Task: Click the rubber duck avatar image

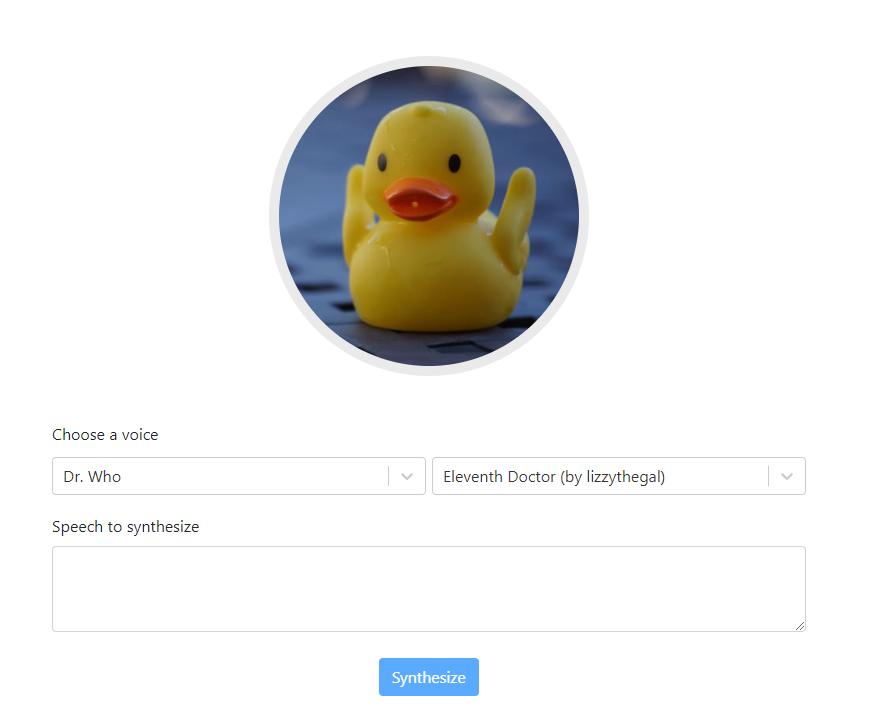Action: point(429,216)
